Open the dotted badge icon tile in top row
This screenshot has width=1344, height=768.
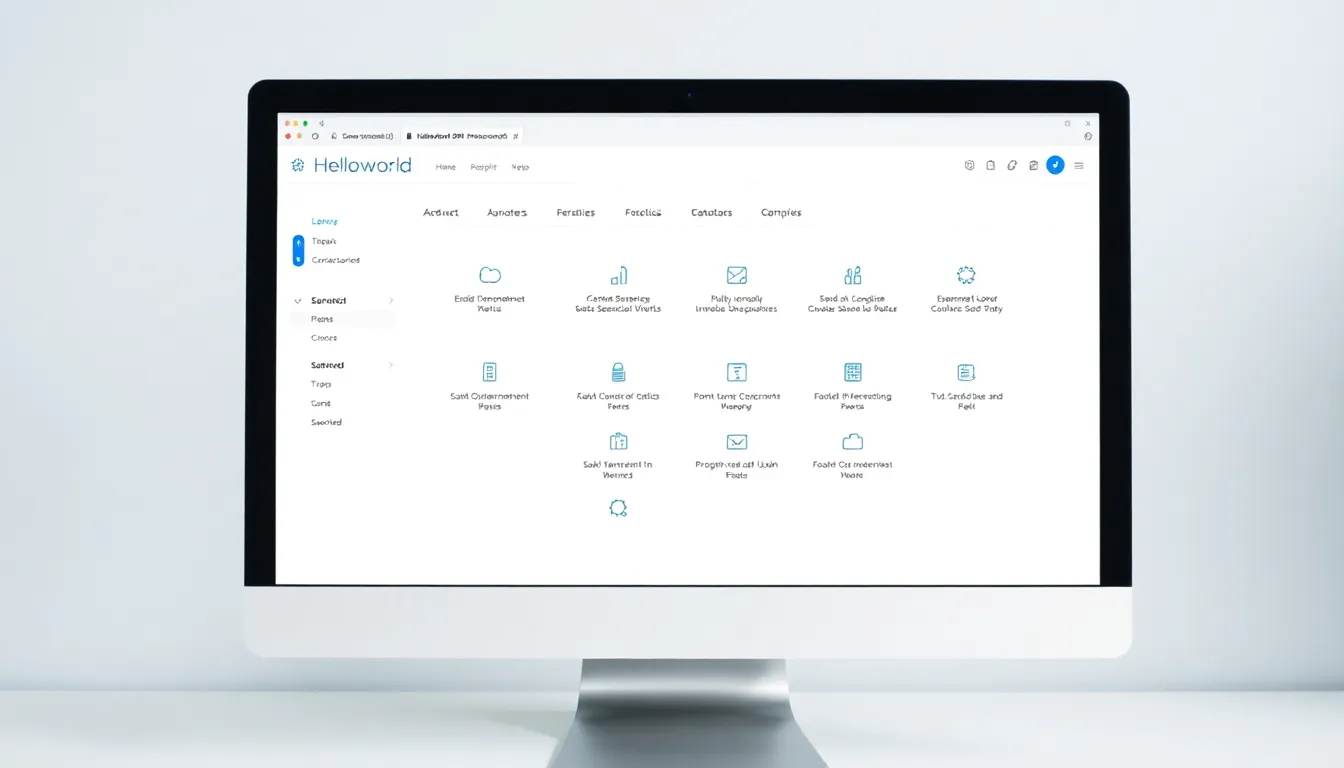pyautogui.click(x=965, y=275)
